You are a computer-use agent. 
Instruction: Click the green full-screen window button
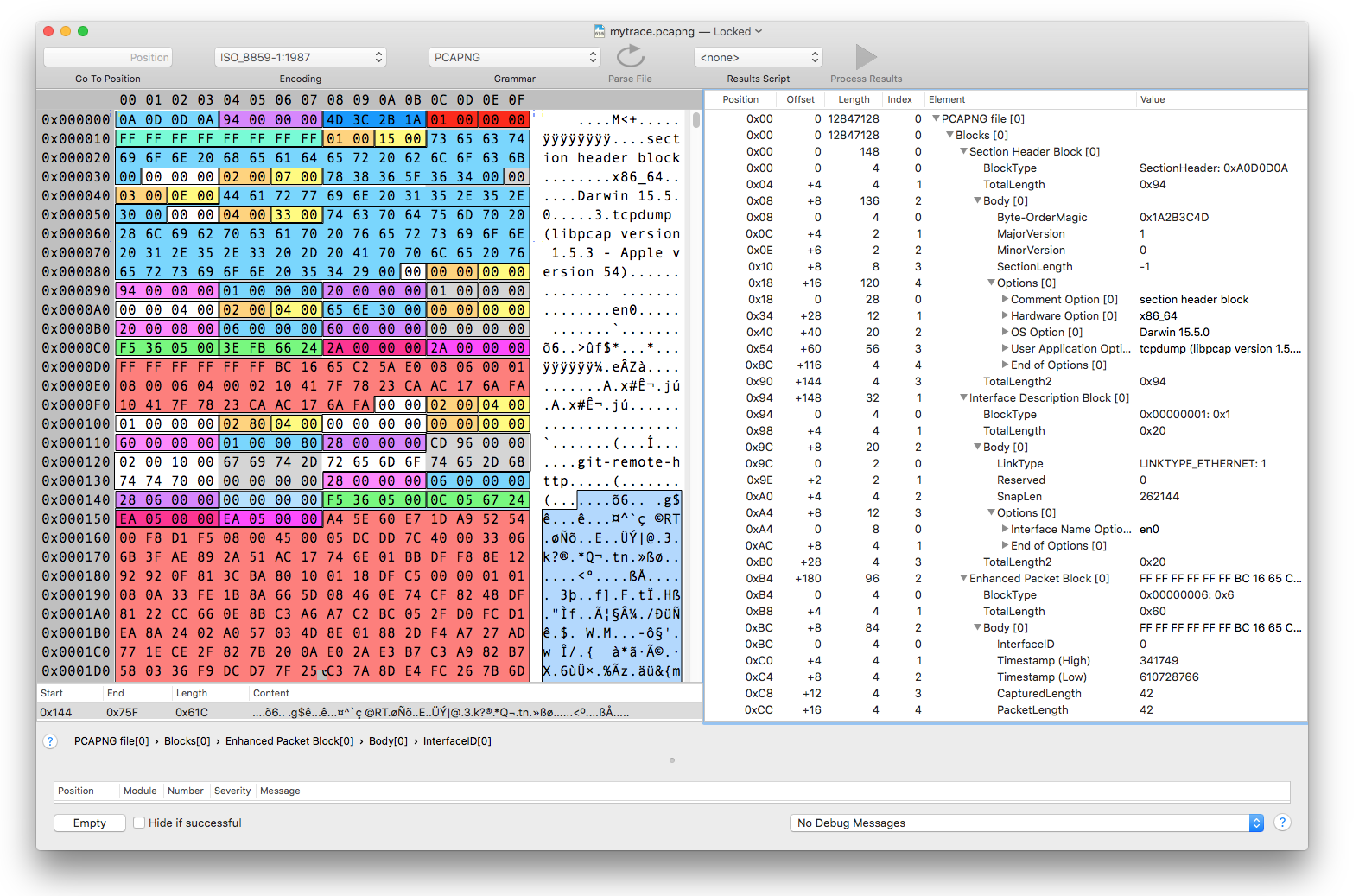click(x=83, y=31)
